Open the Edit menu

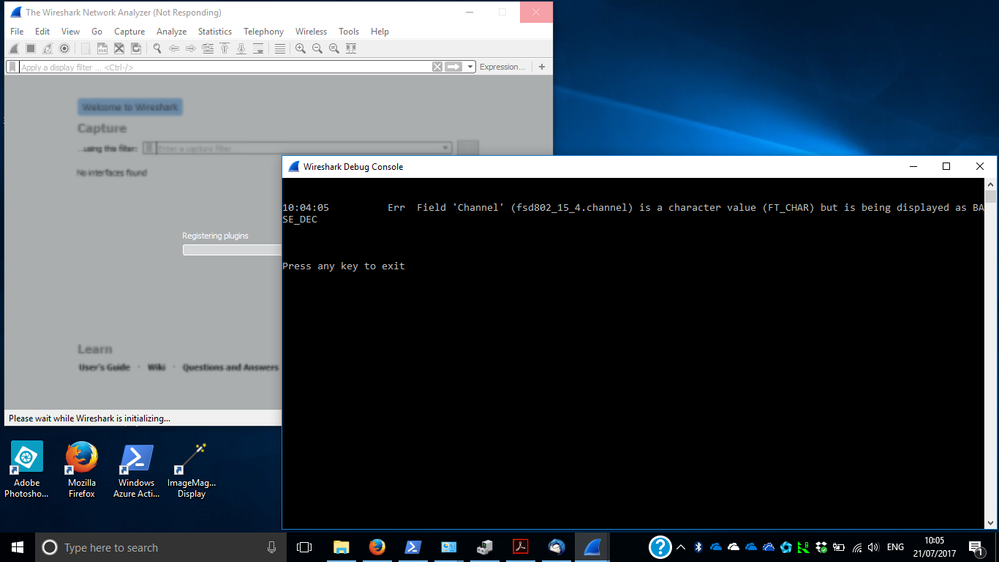coord(42,31)
